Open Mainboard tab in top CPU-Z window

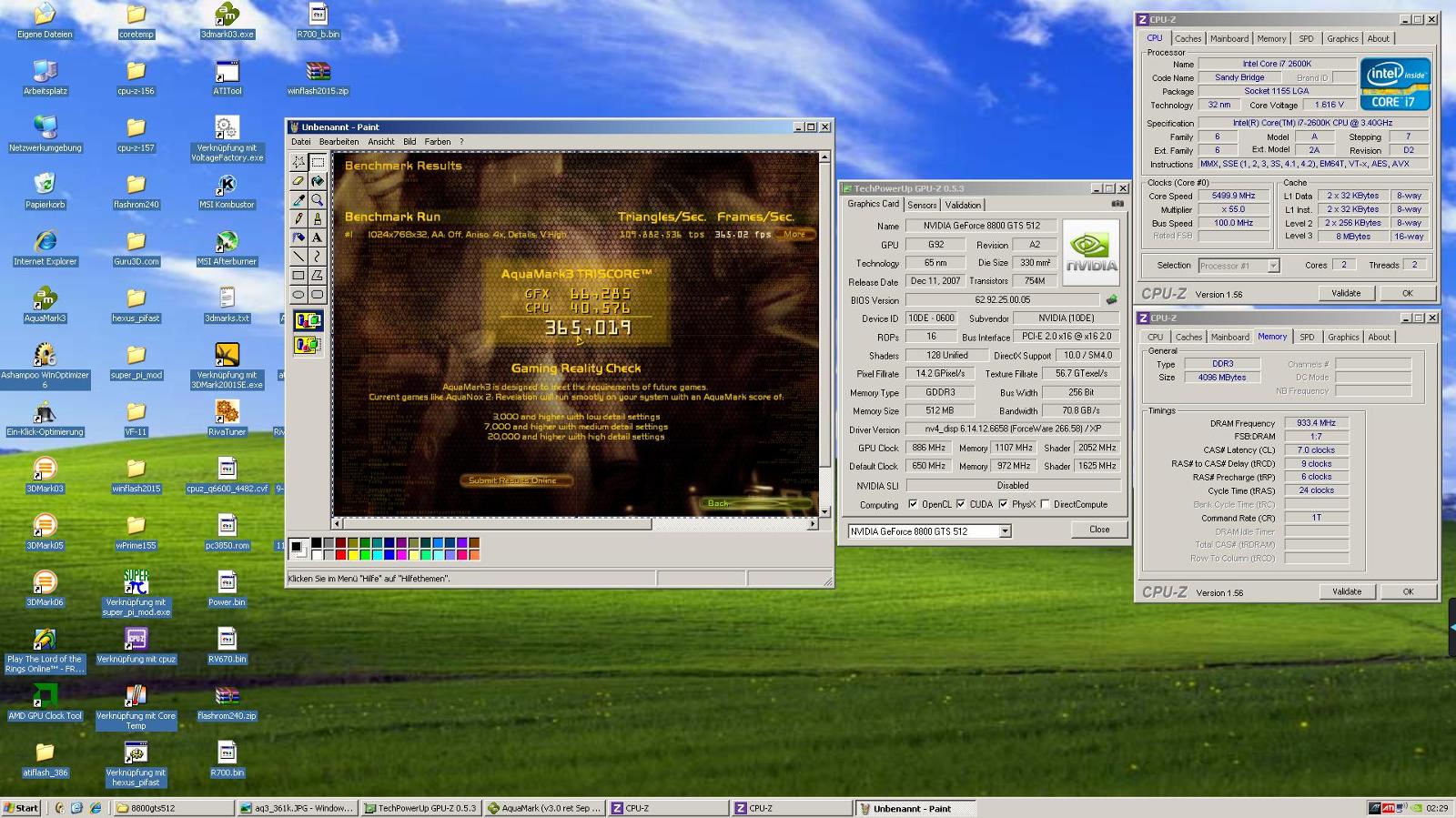(1228, 38)
